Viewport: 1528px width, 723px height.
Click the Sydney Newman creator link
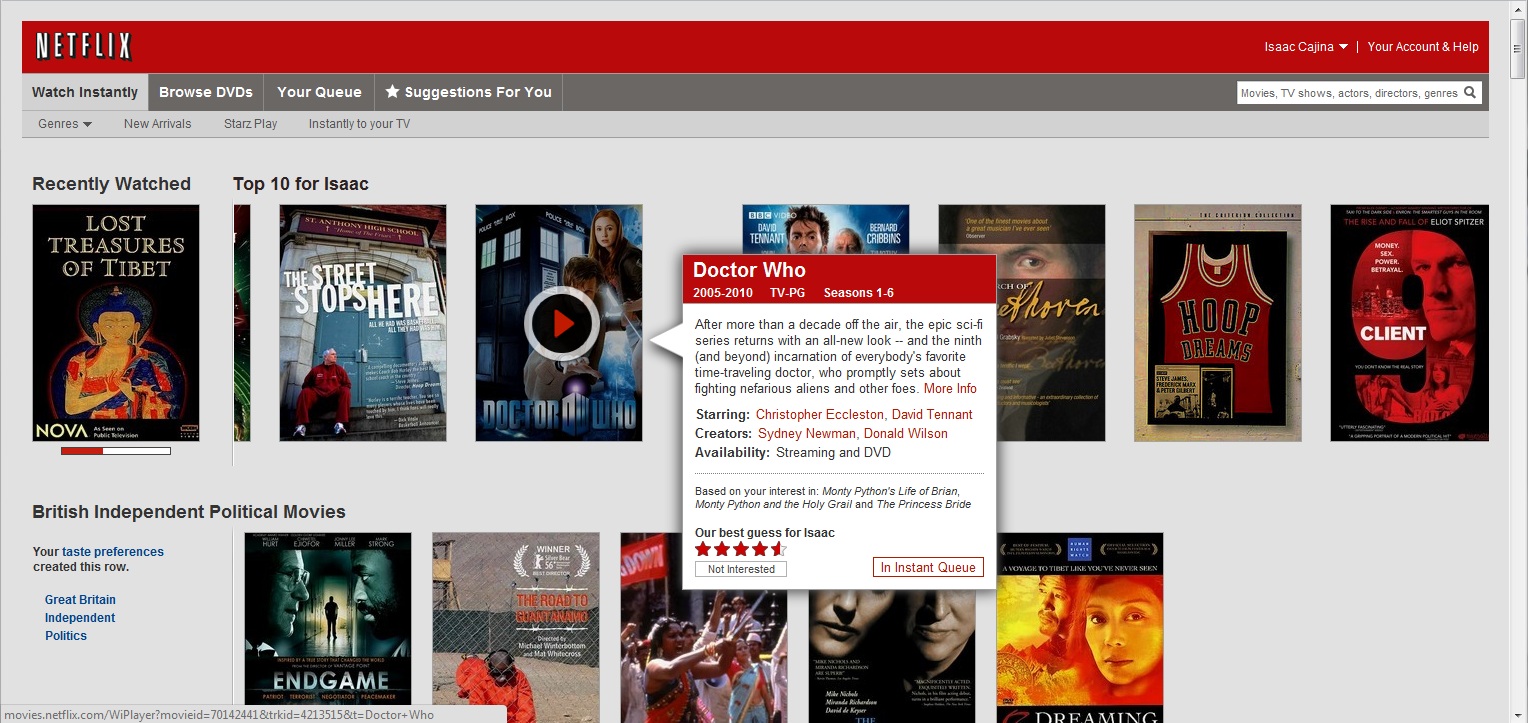coord(806,433)
